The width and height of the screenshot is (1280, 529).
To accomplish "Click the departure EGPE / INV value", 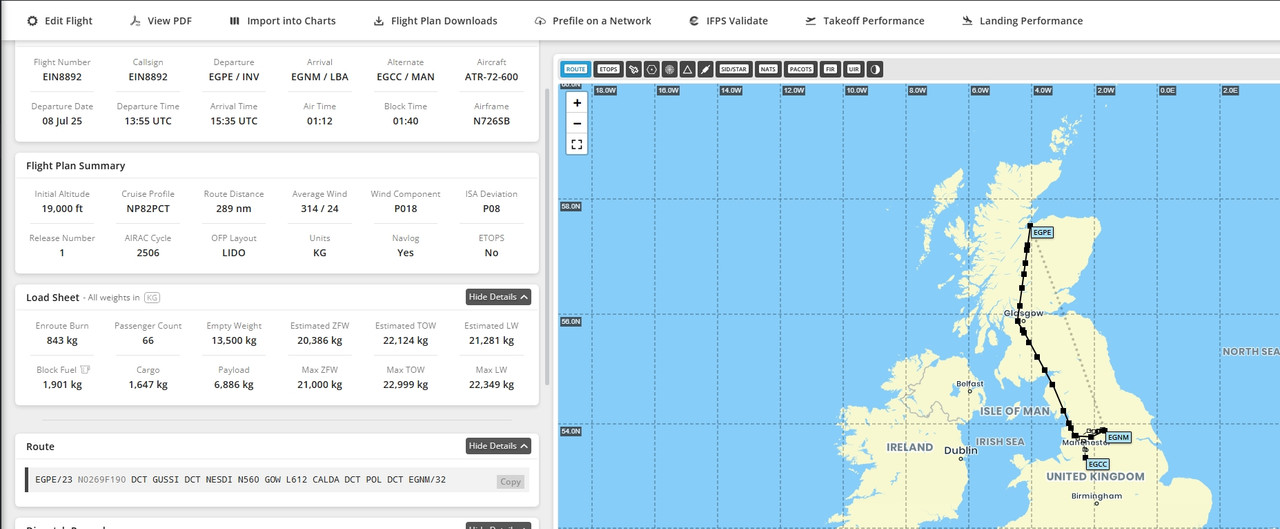I will [x=232, y=76].
